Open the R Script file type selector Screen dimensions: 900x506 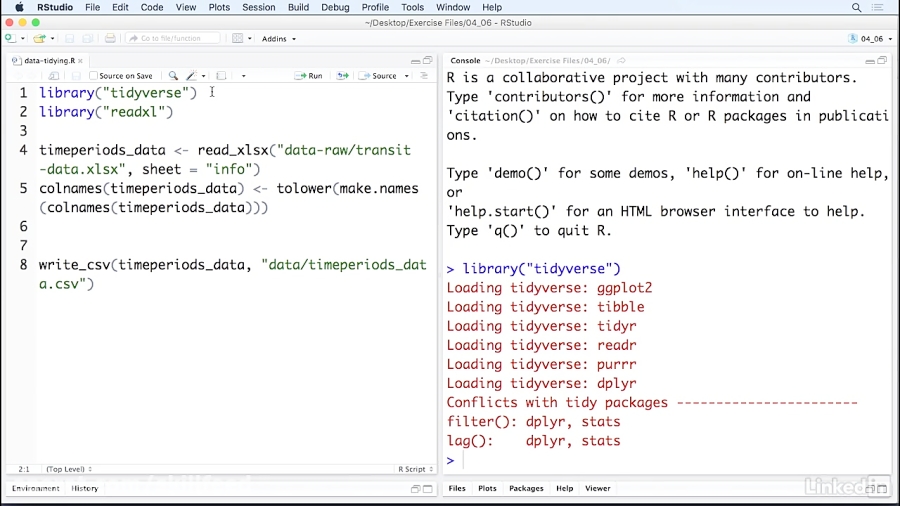tap(416, 469)
